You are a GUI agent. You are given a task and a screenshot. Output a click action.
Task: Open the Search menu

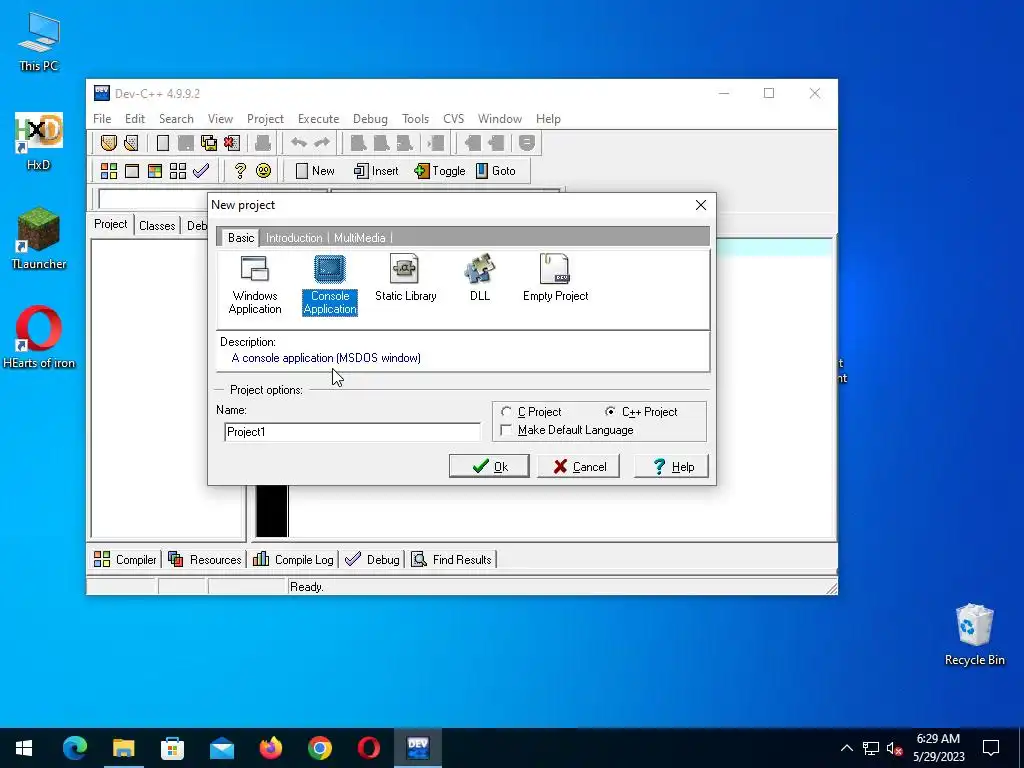click(x=176, y=119)
